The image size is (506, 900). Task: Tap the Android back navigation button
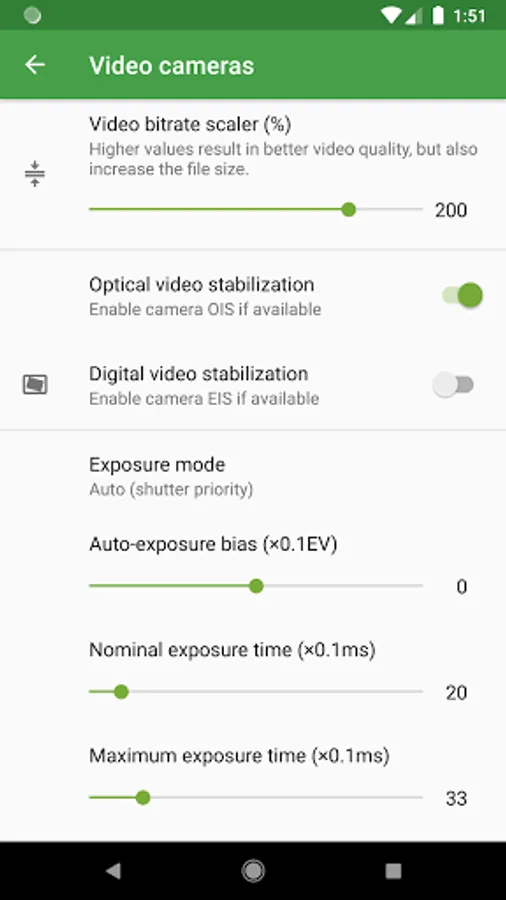coord(114,871)
